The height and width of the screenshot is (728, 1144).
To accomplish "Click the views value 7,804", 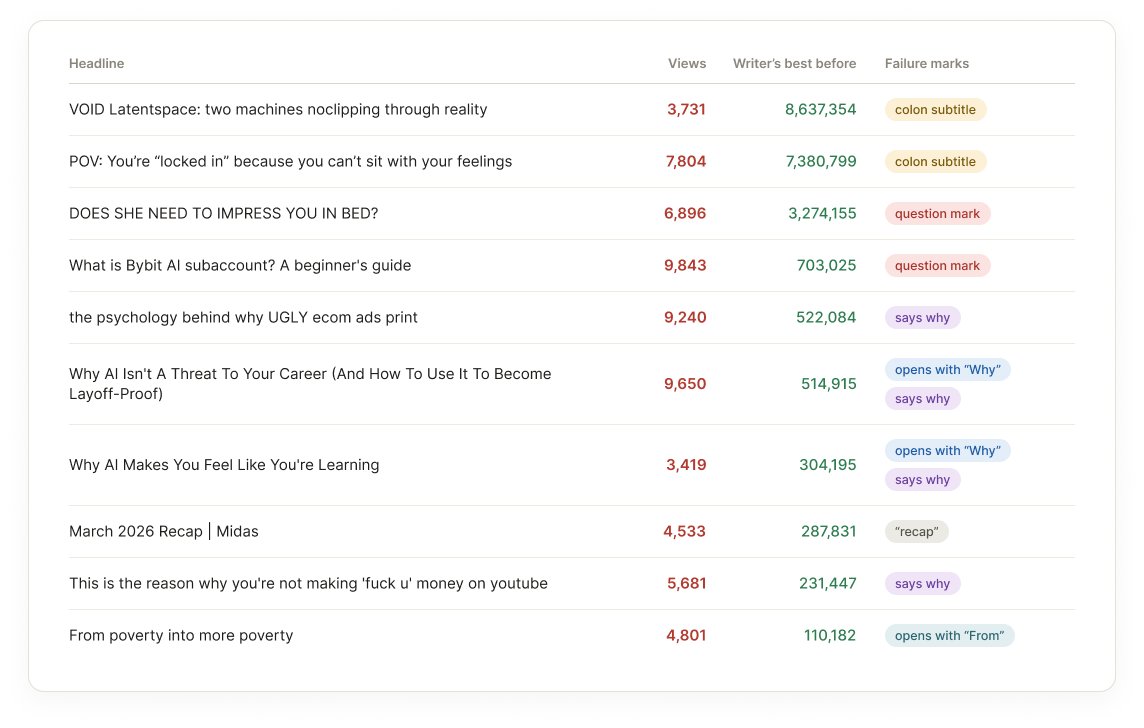I will coord(685,161).
